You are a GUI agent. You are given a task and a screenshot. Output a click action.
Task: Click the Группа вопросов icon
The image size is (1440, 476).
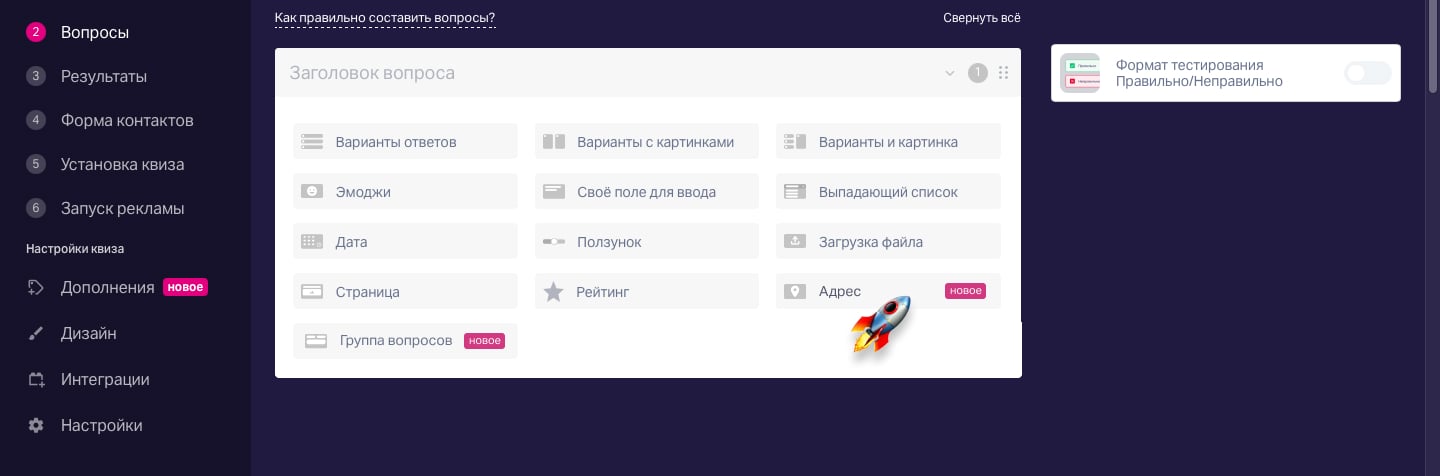316,341
